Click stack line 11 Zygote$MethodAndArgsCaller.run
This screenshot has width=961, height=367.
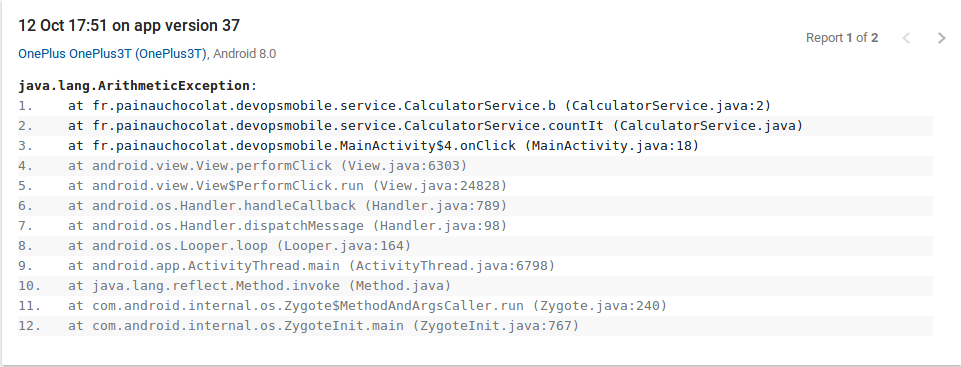coord(476,305)
